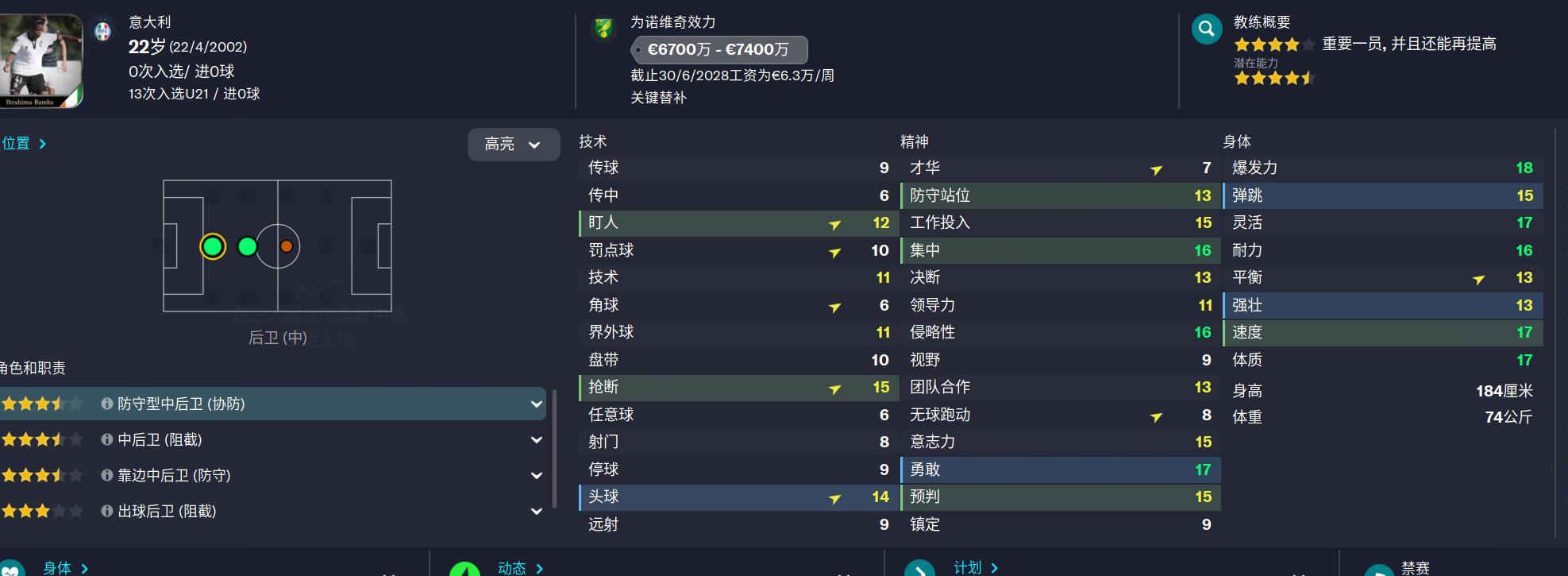Viewport: 1568px width, 576px height.
Task: Click info icon beside 靠边中后卫 (防守)
Action: click(x=106, y=475)
